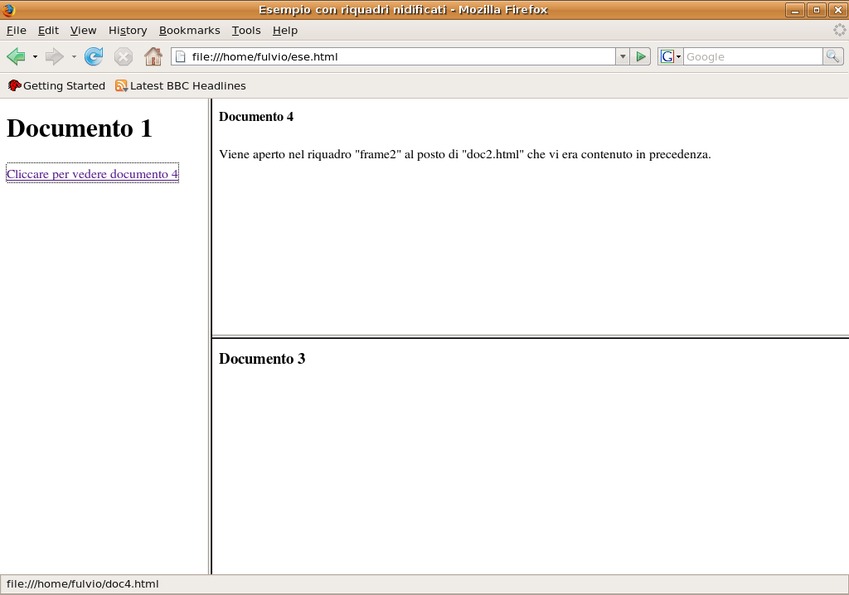Maximize the Firefox window

click(x=817, y=10)
